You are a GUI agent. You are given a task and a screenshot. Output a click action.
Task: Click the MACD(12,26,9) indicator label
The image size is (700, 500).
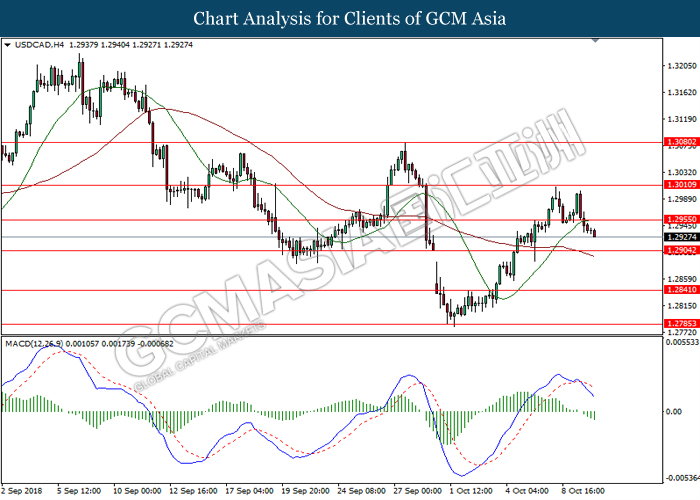coord(34,344)
